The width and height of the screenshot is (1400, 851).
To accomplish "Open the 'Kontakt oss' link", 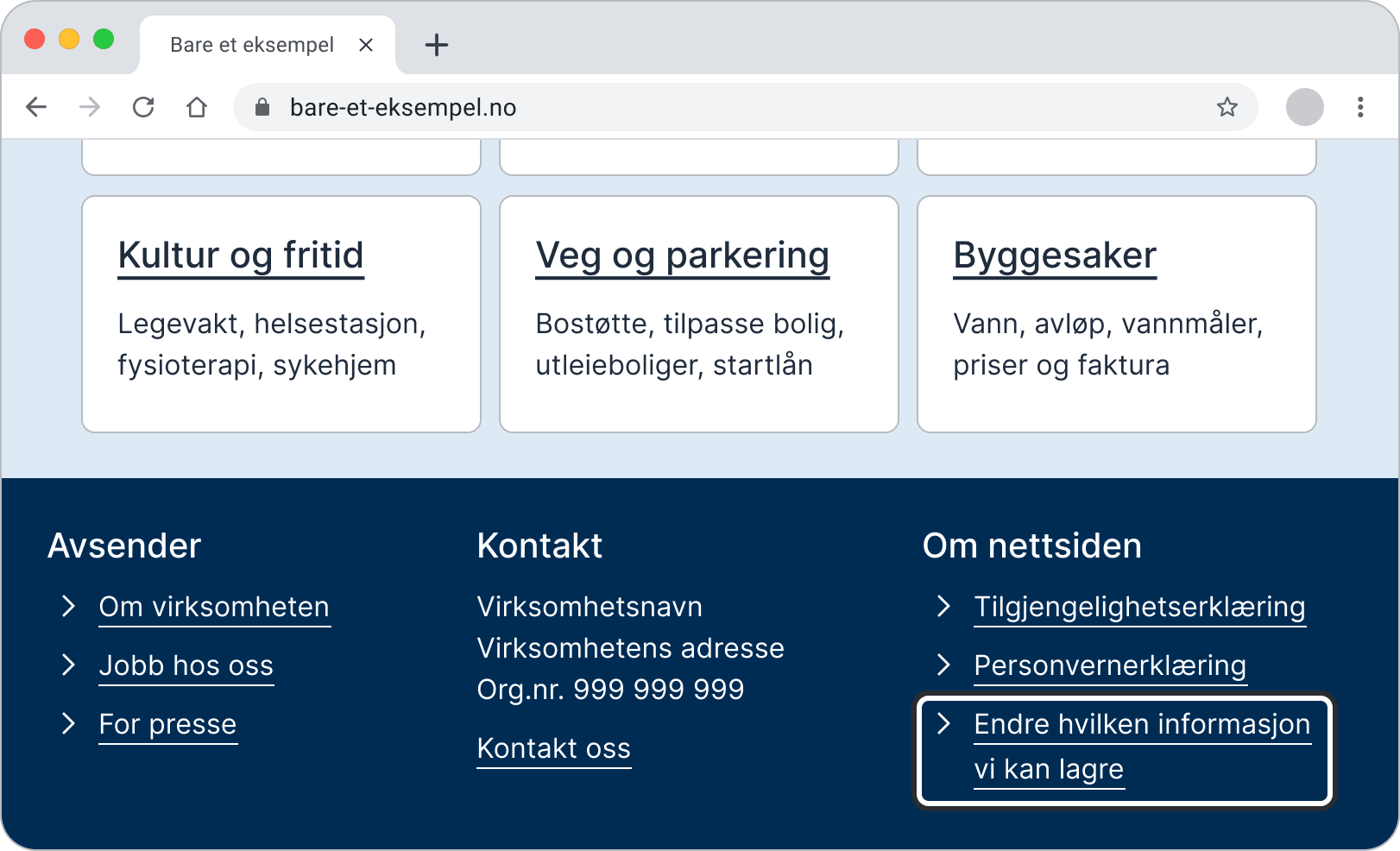I will pyautogui.click(x=554, y=749).
